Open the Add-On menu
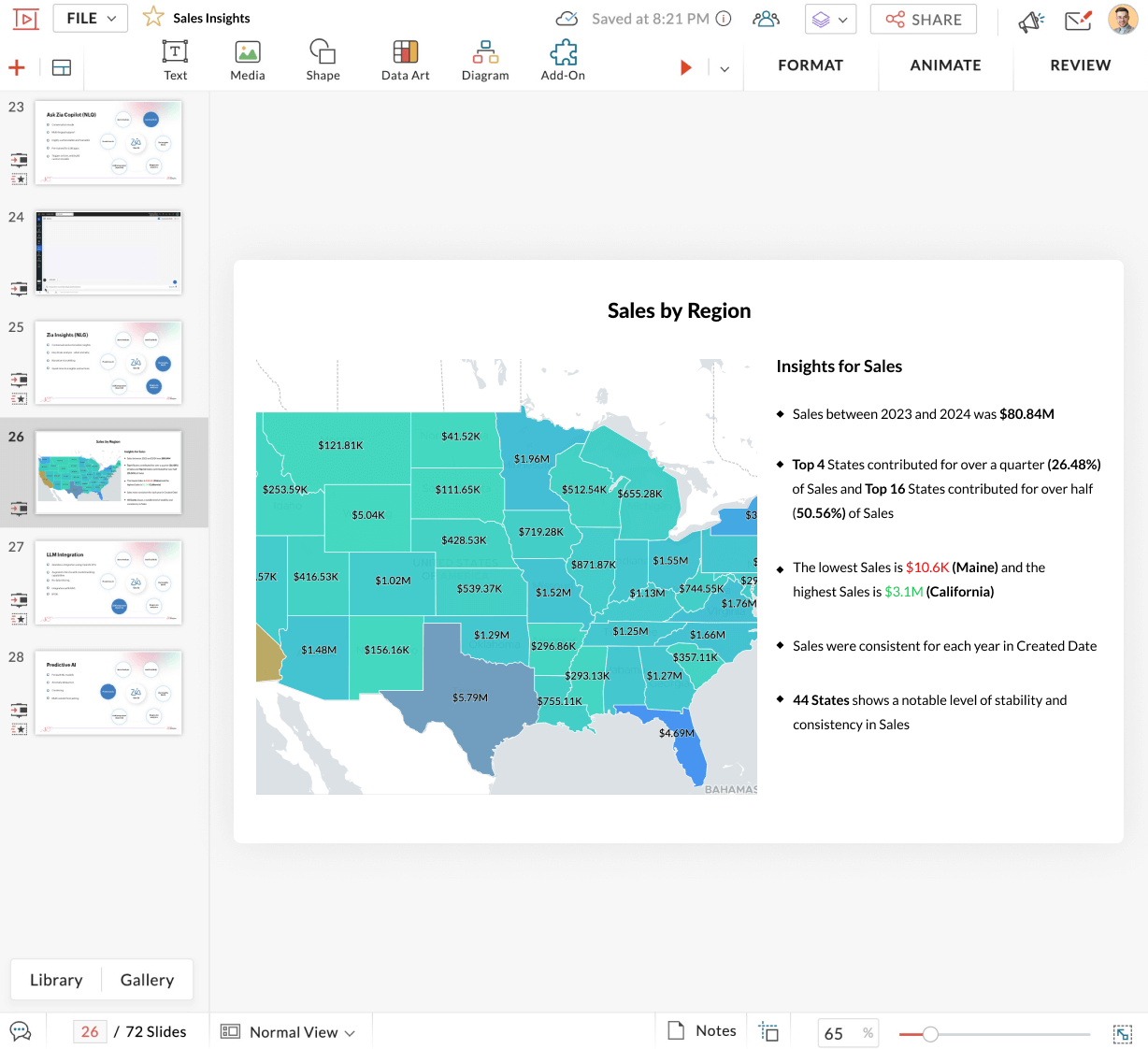The width and height of the screenshot is (1148, 1049). coord(563,61)
